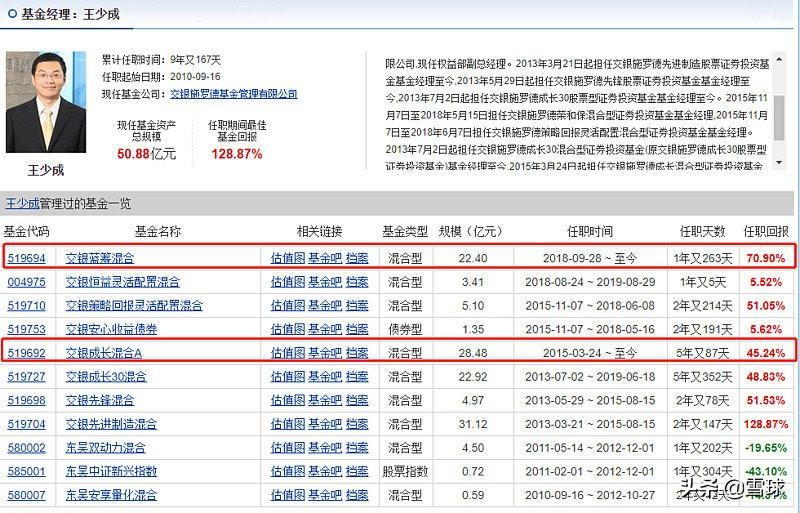Viewport: 800px width, 513px height.
Task: Click the manager photo of 王少成
Action: [46, 102]
